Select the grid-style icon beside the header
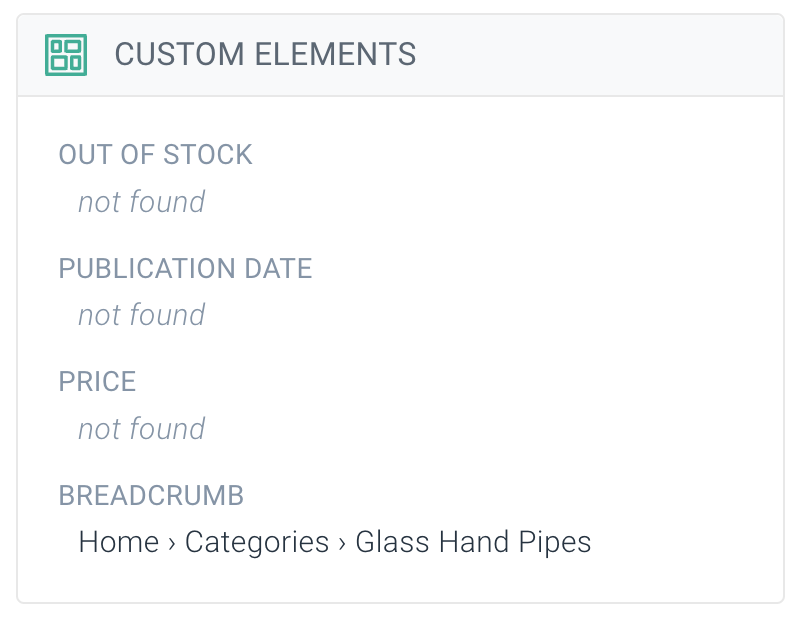 [66, 55]
